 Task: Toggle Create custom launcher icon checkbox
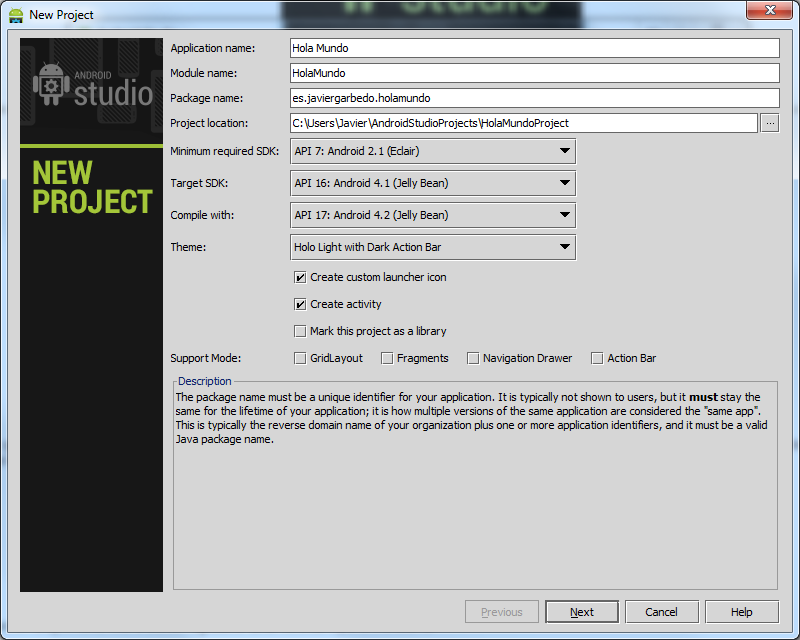(300, 277)
